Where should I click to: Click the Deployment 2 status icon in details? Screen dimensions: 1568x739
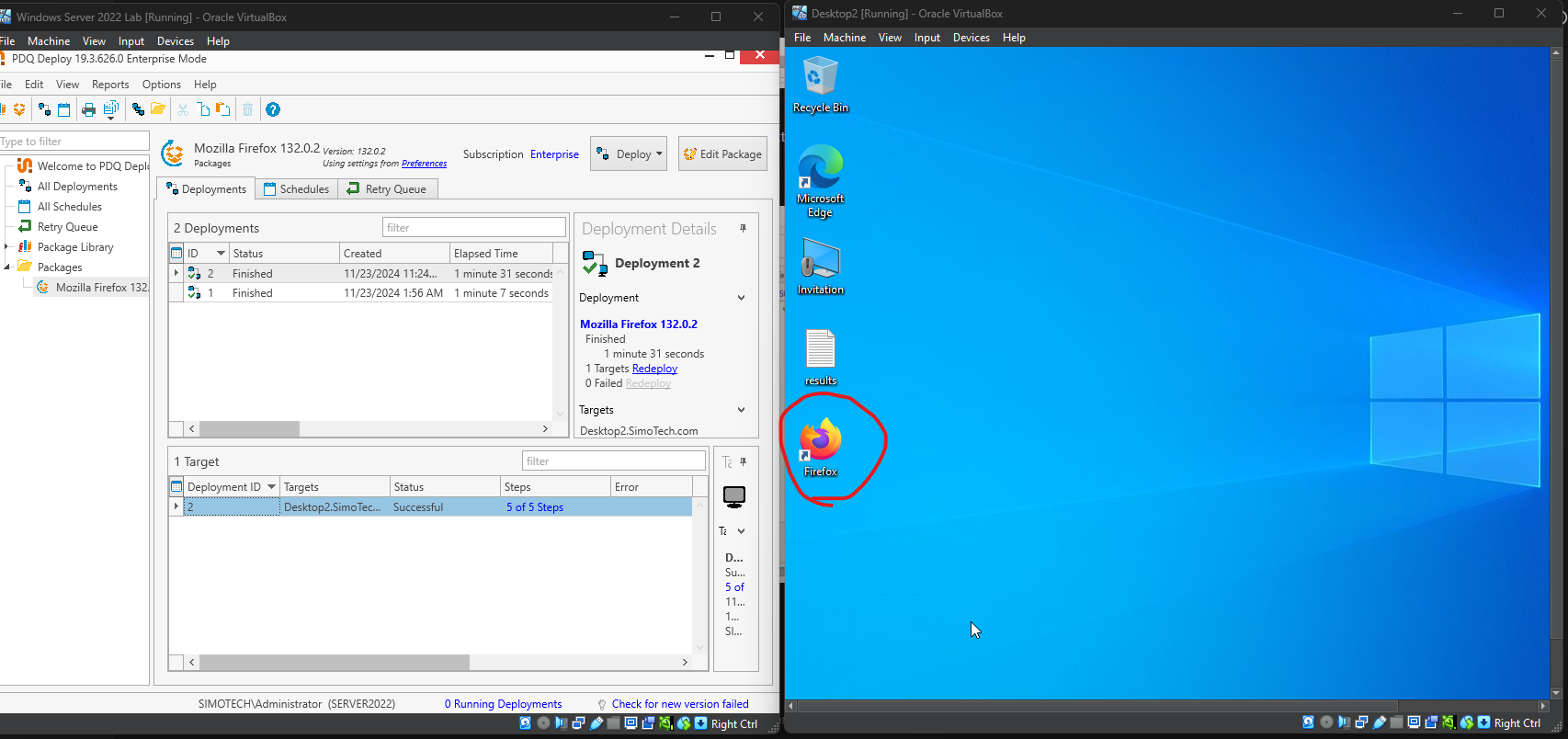(595, 264)
